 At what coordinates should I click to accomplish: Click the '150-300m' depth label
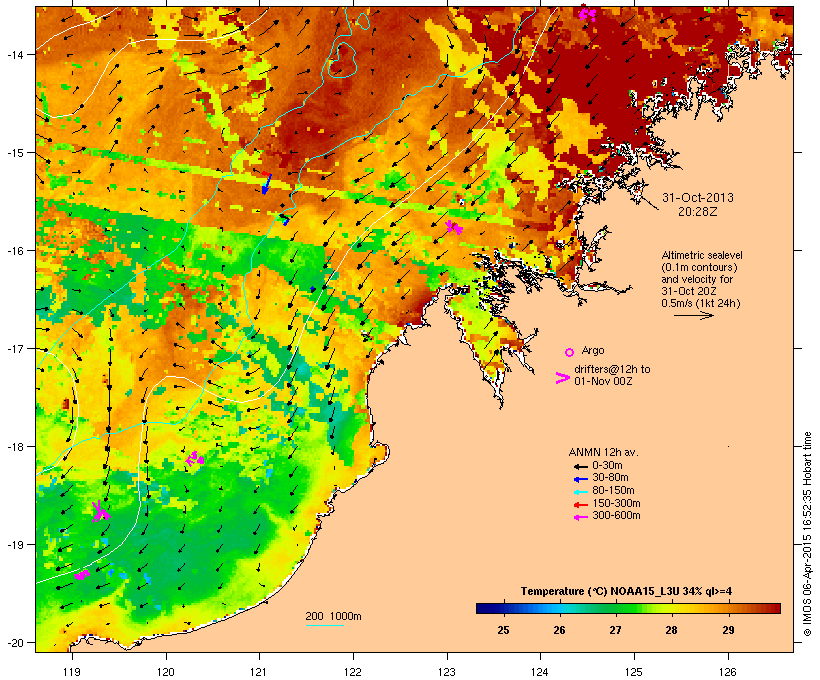pyautogui.click(x=616, y=504)
